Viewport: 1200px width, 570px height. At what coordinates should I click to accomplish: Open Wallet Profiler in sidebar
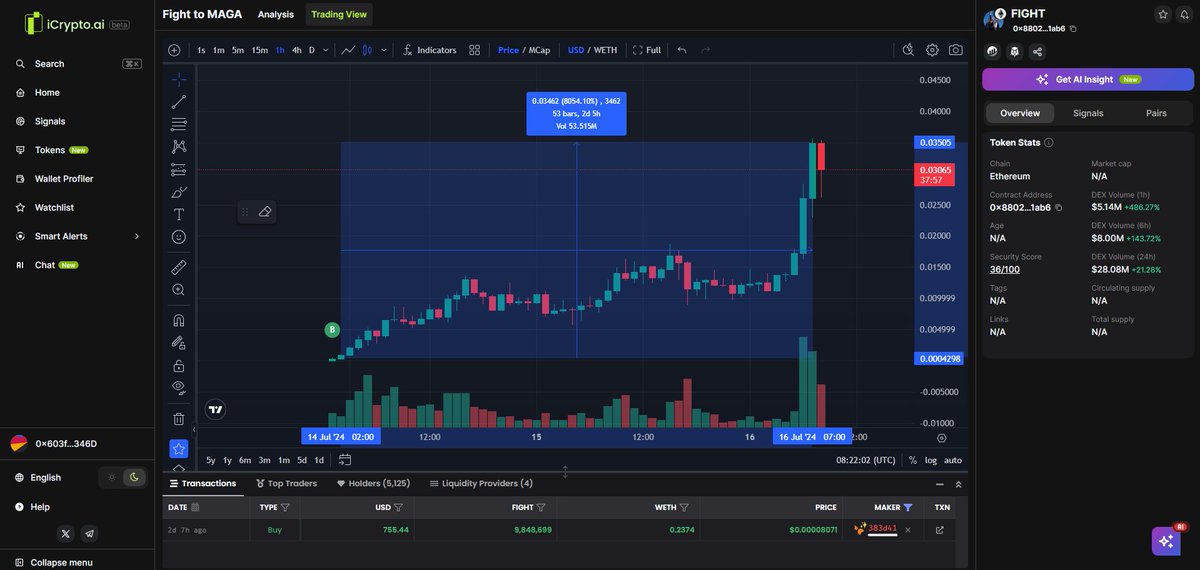click(x=64, y=179)
